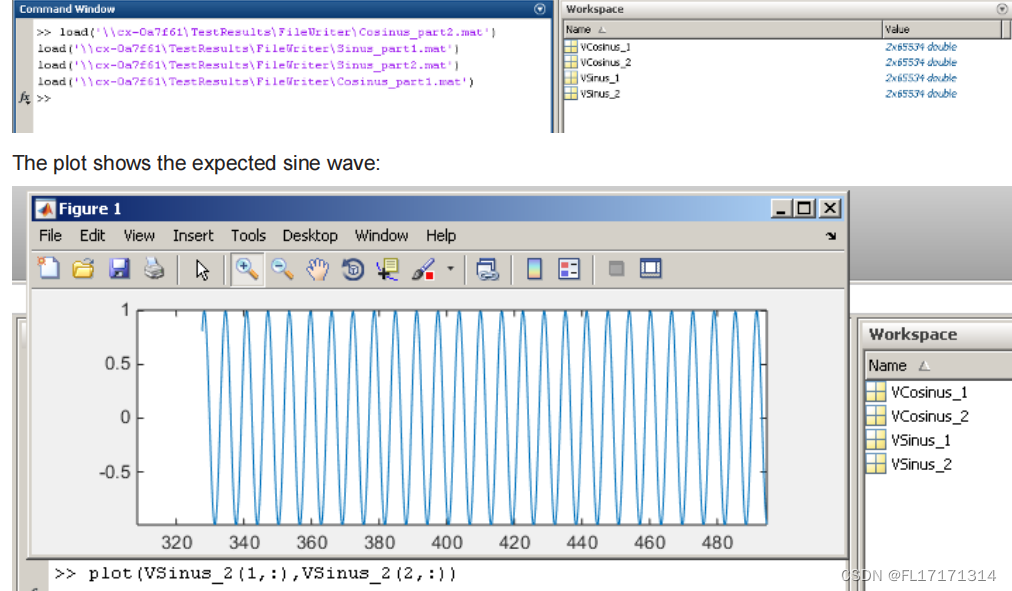Viewport: 1012px width, 591px height.
Task: Click the Hide Plot Tools icon
Action: pos(616,268)
